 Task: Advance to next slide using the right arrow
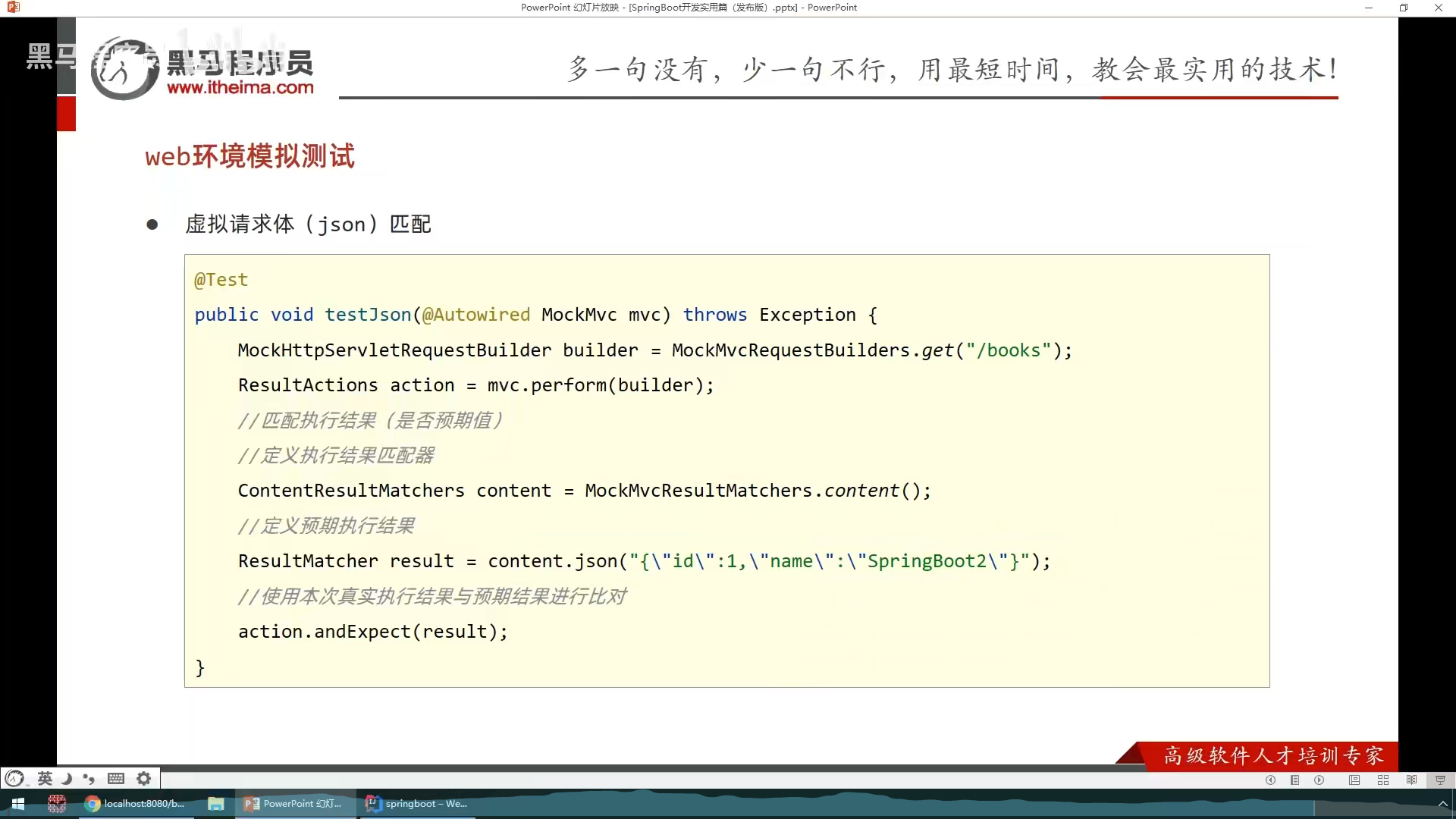[x=1319, y=780]
